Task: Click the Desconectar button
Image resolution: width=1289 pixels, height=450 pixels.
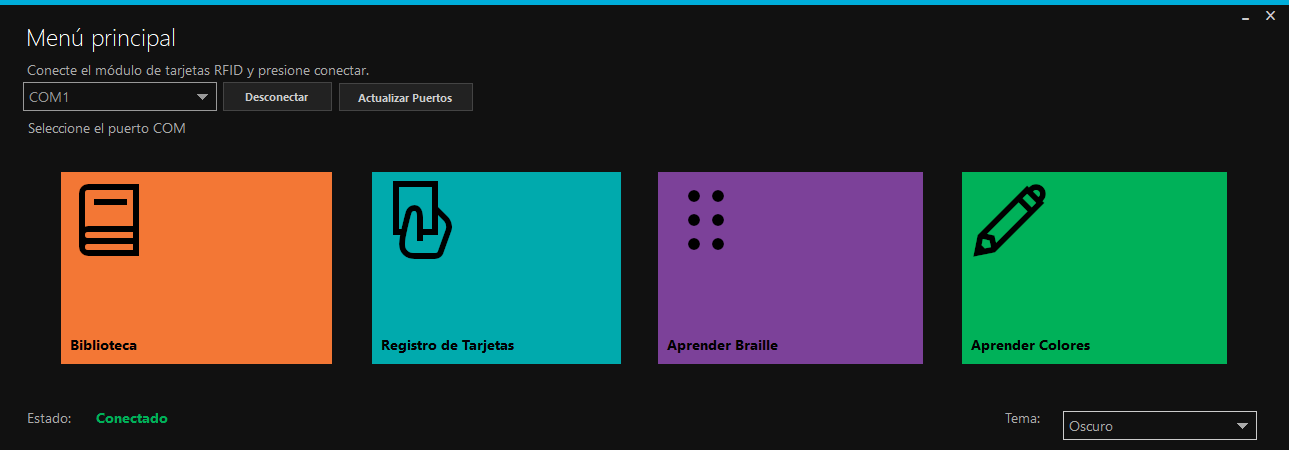Action: (276, 97)
